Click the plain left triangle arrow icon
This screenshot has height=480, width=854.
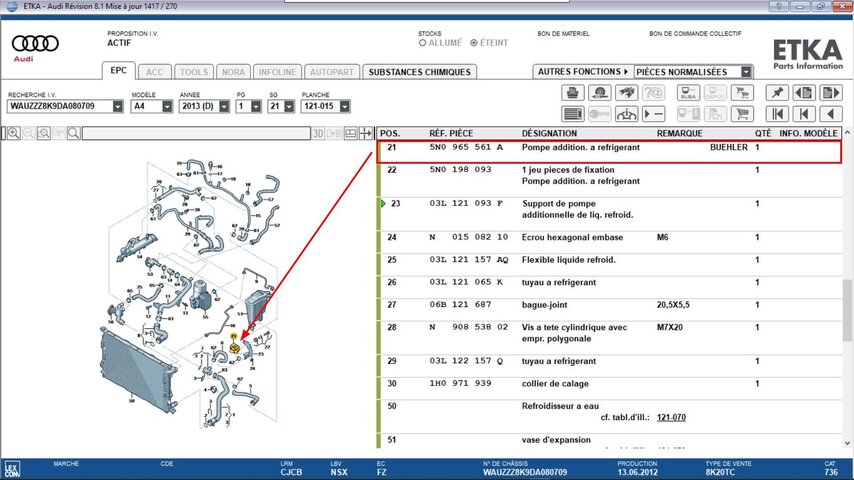(x=831, y=114)
